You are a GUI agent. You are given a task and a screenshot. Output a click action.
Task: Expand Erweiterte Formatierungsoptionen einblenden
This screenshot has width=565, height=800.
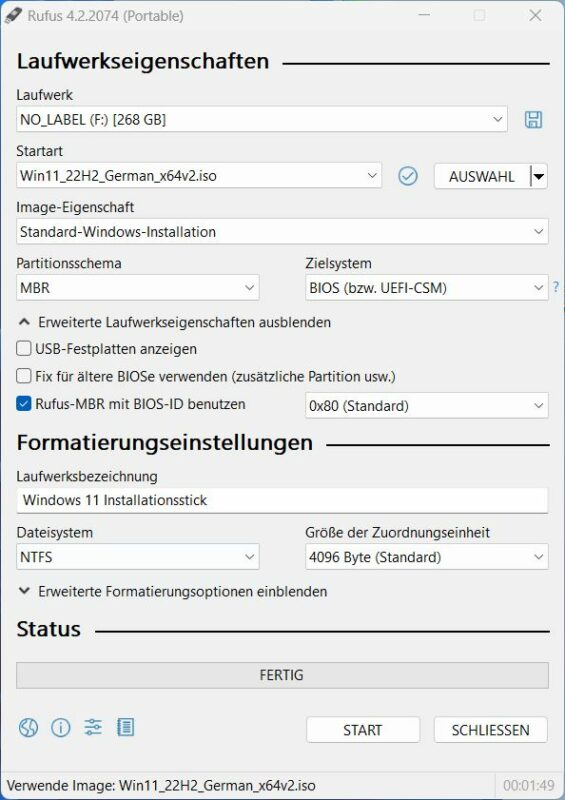pyautogui.click(x=173, y=592)
